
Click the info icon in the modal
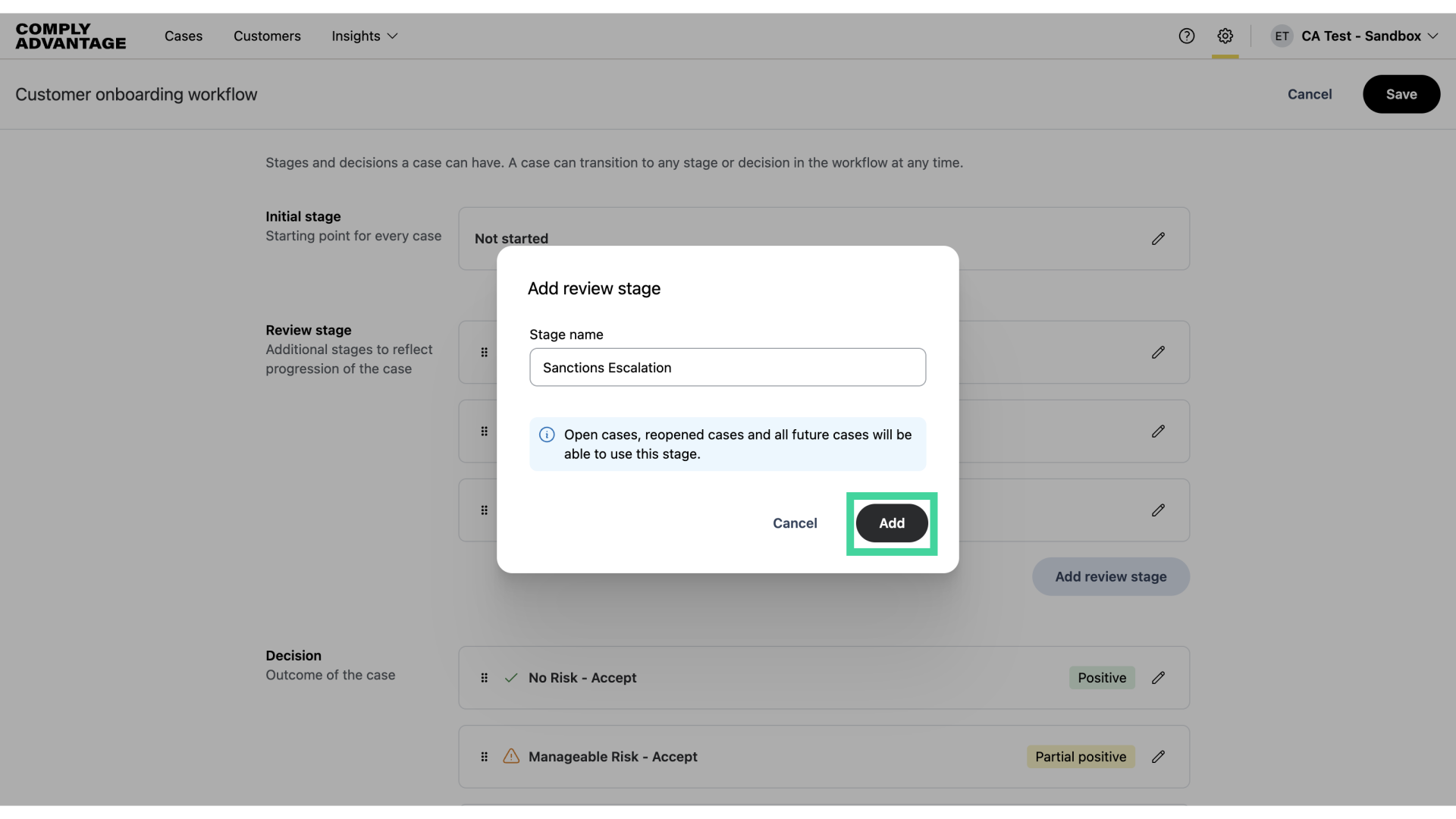pyautogui.click(x=547, y=435)
